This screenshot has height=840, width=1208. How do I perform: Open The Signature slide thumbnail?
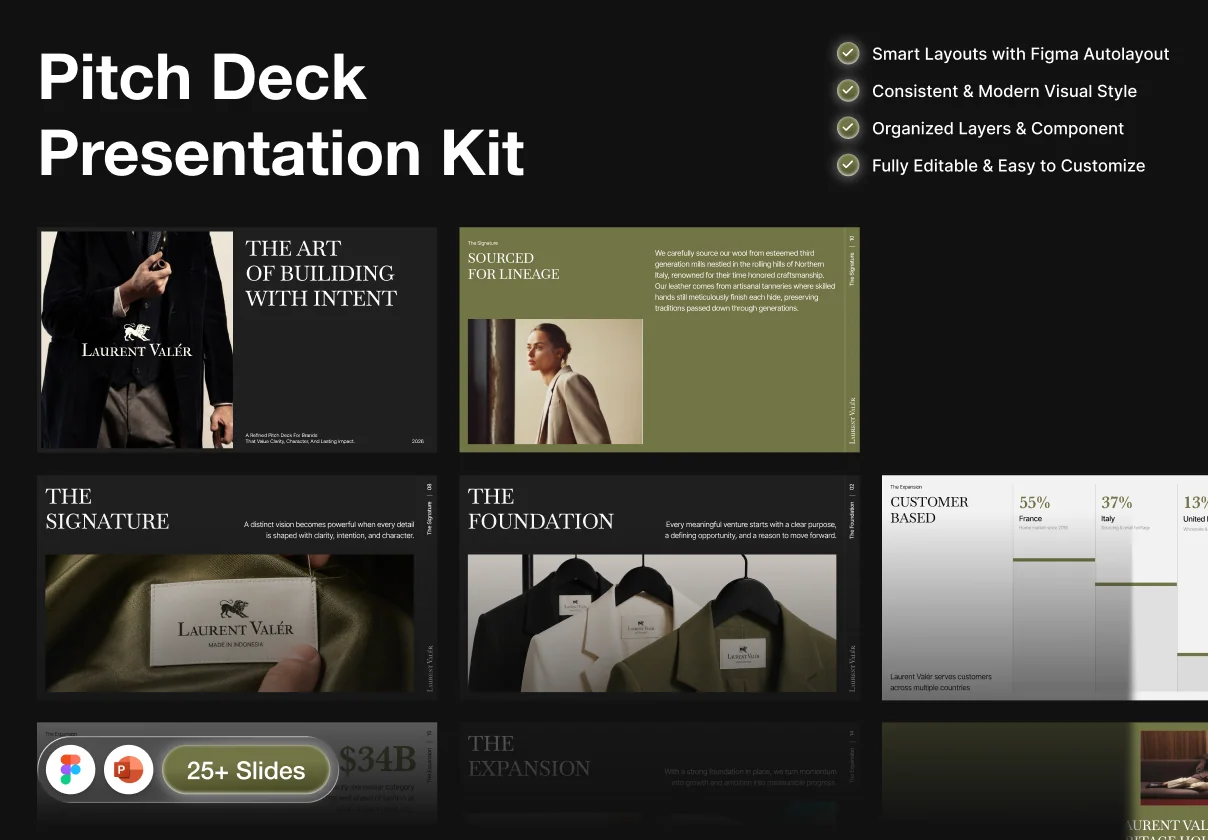237,587
